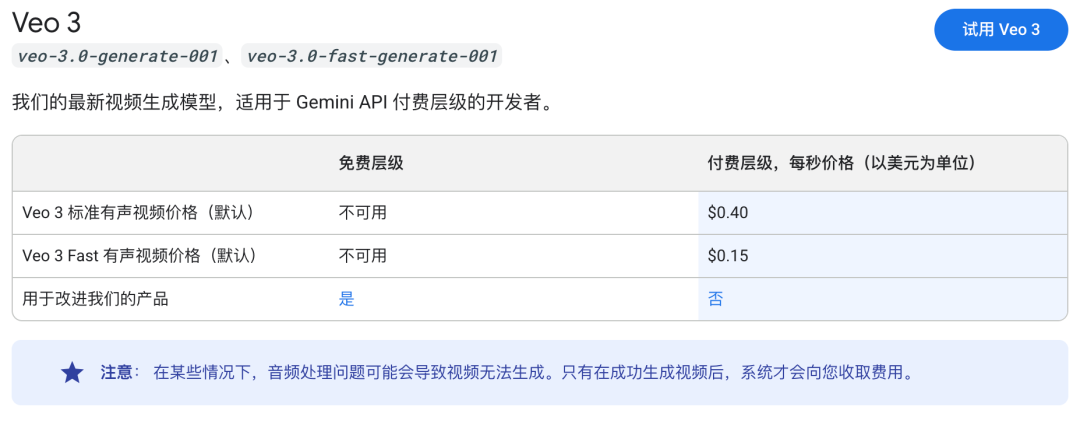Select the $0.15 price cell
Image resolution: width=1080 pixels, height=421 pixels.
tap(728, 256)
